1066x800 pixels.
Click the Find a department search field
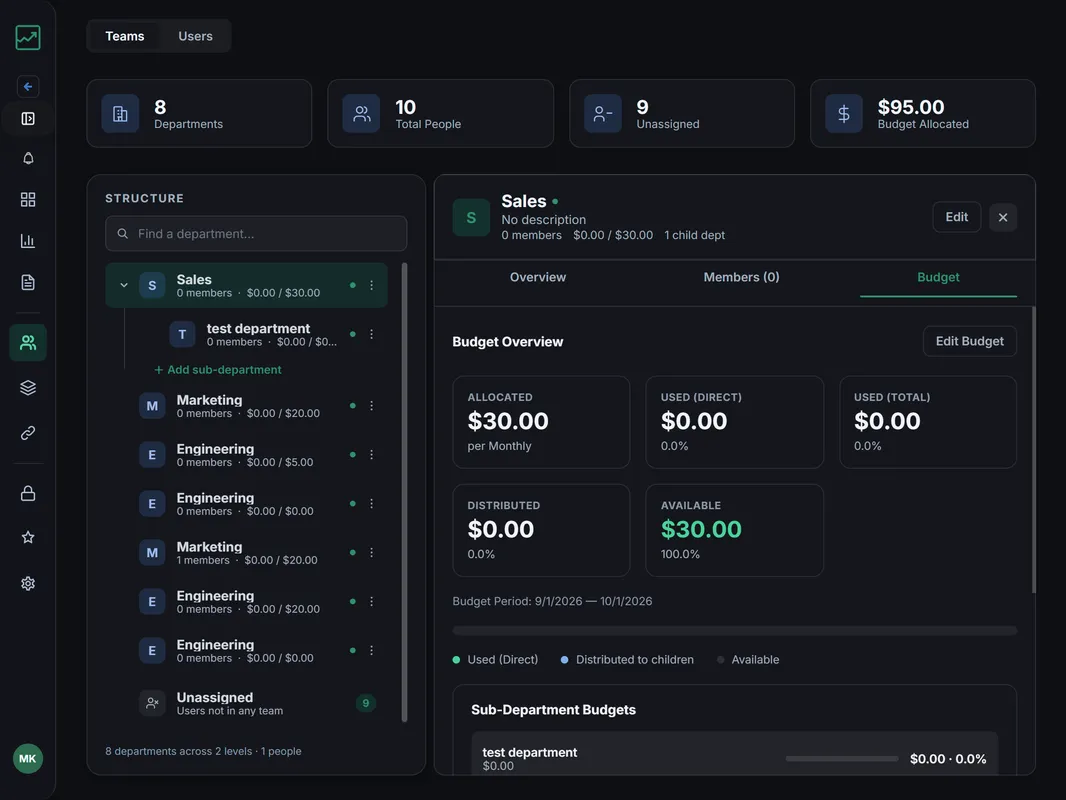[x=256, y=234]
